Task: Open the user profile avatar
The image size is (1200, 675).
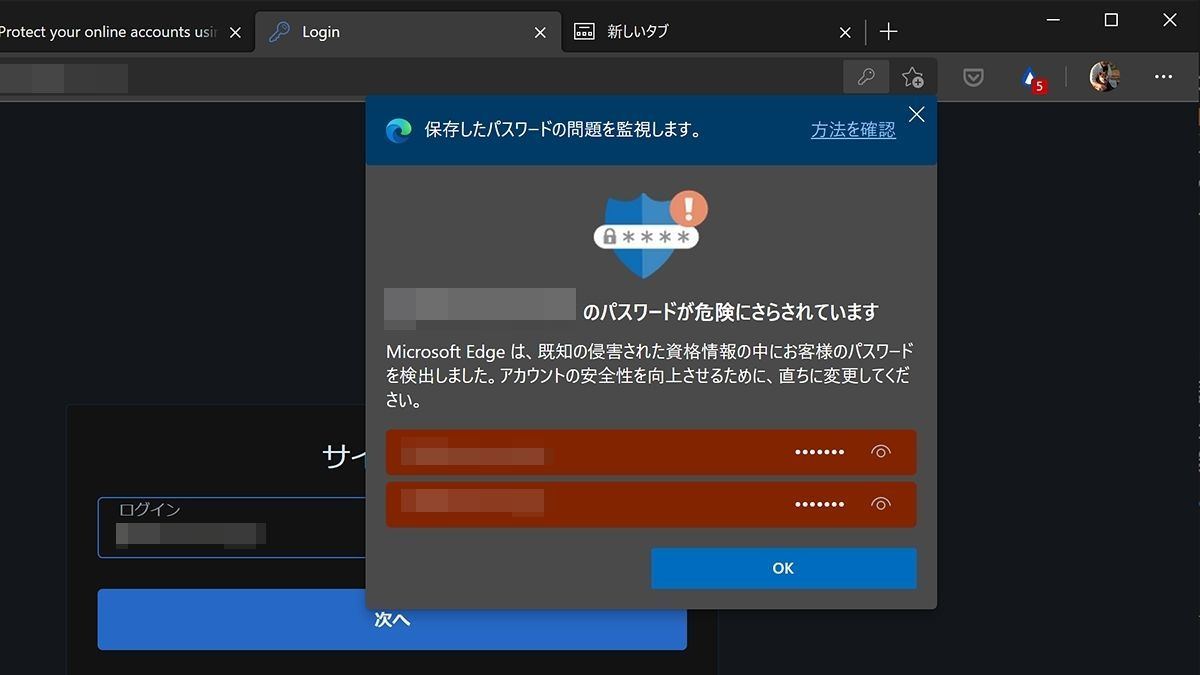Action: (x=1104, y=77)
